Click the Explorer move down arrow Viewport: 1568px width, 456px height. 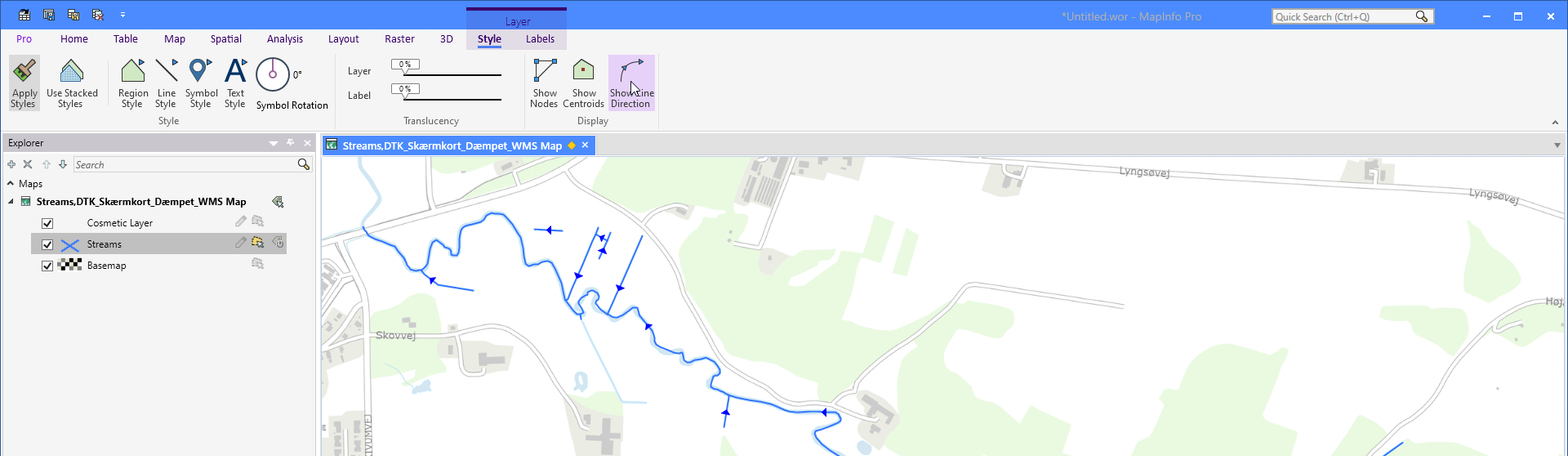(x=63, y=164)
